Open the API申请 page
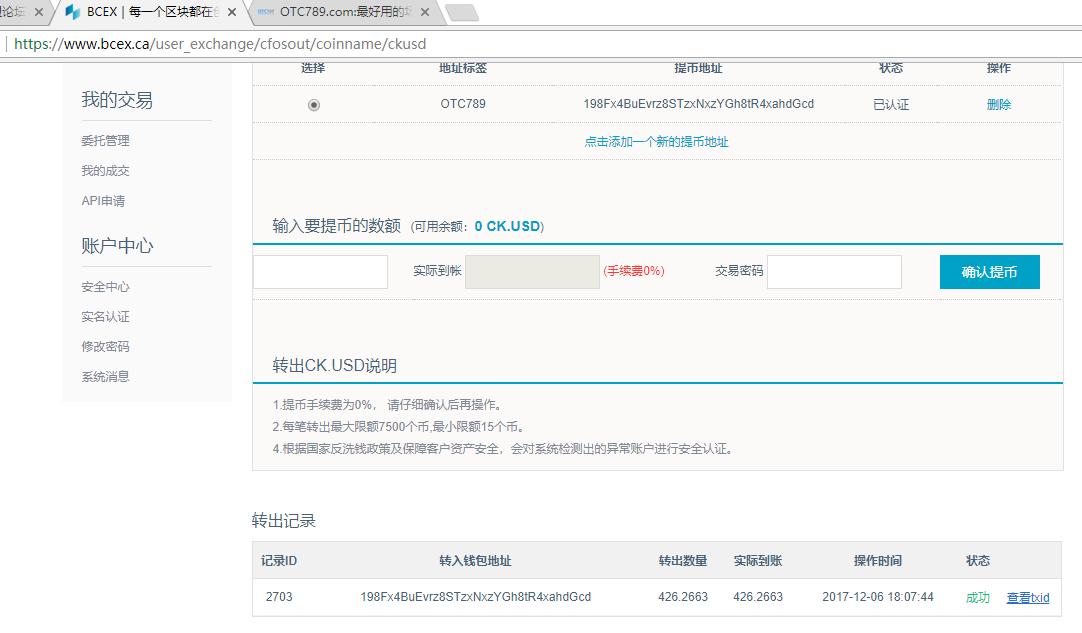The width and height of the screenshot is (1082, 633). pyautogui.click(x=103, y=200)
